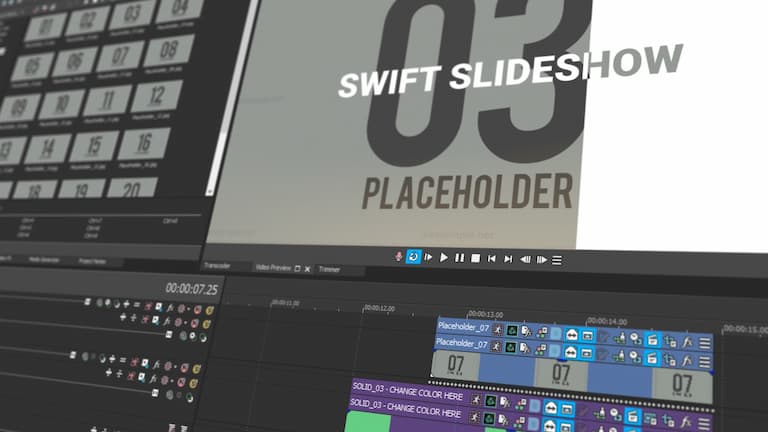
Task: Select placeholder thumbnail 15 in media panel
Action: (x=94, y=146)
